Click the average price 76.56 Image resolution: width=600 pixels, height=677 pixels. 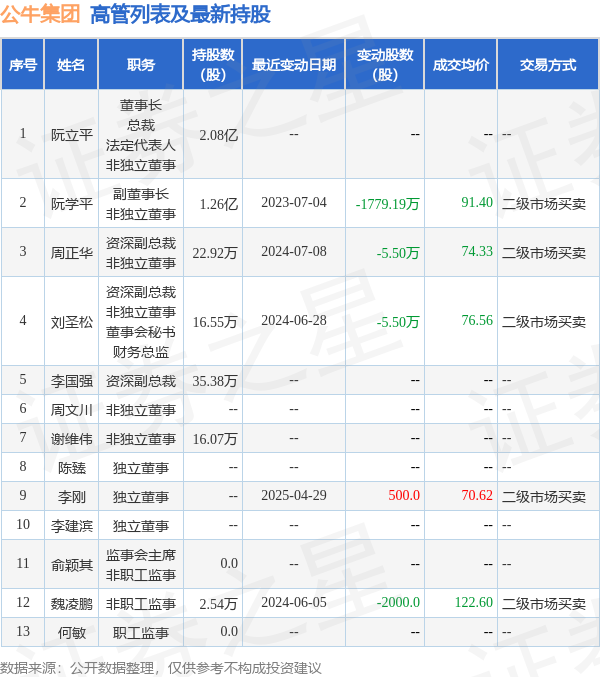click(x=477, y=320)
